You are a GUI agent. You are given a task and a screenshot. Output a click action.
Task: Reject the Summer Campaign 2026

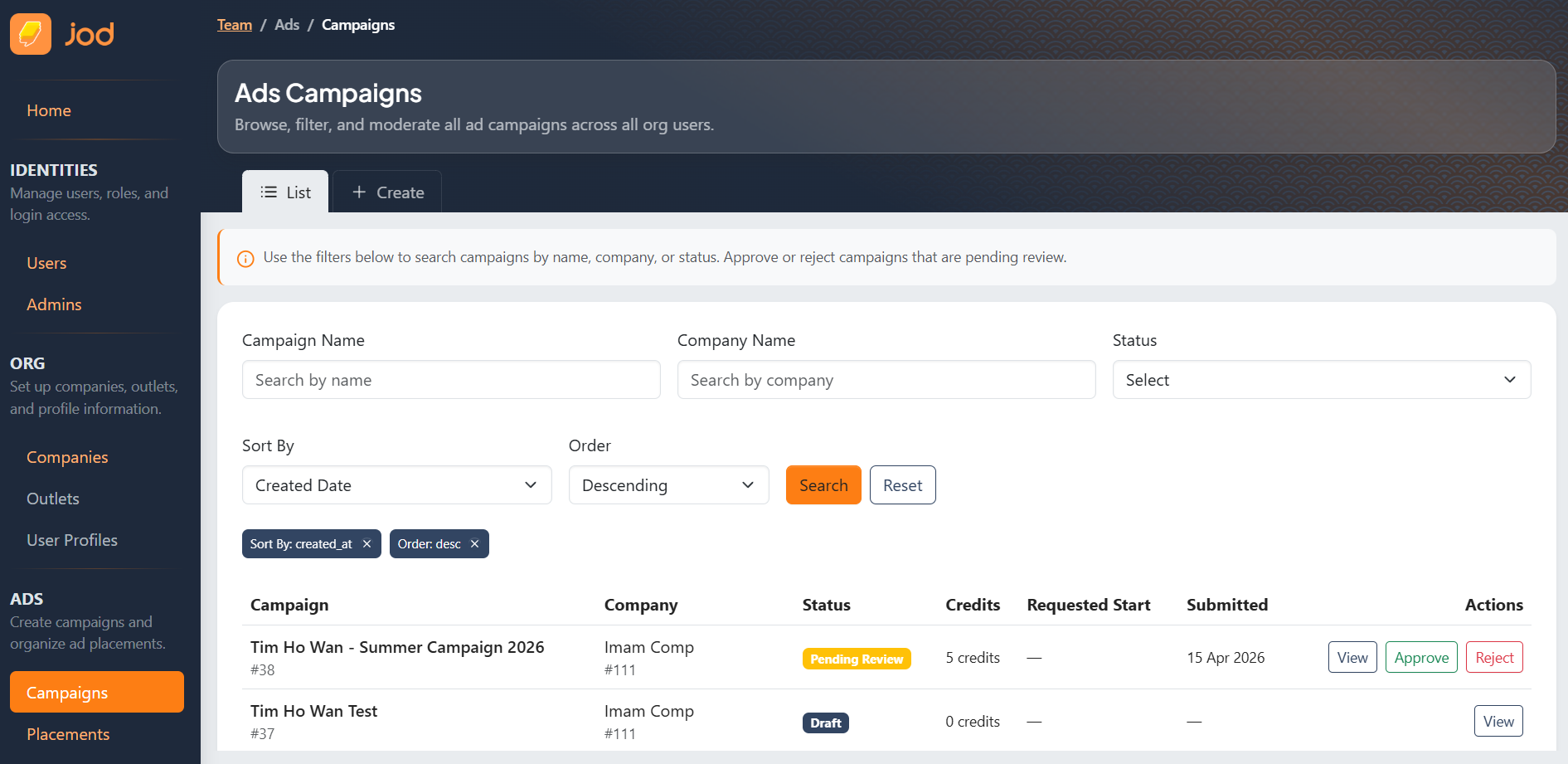1494,658
